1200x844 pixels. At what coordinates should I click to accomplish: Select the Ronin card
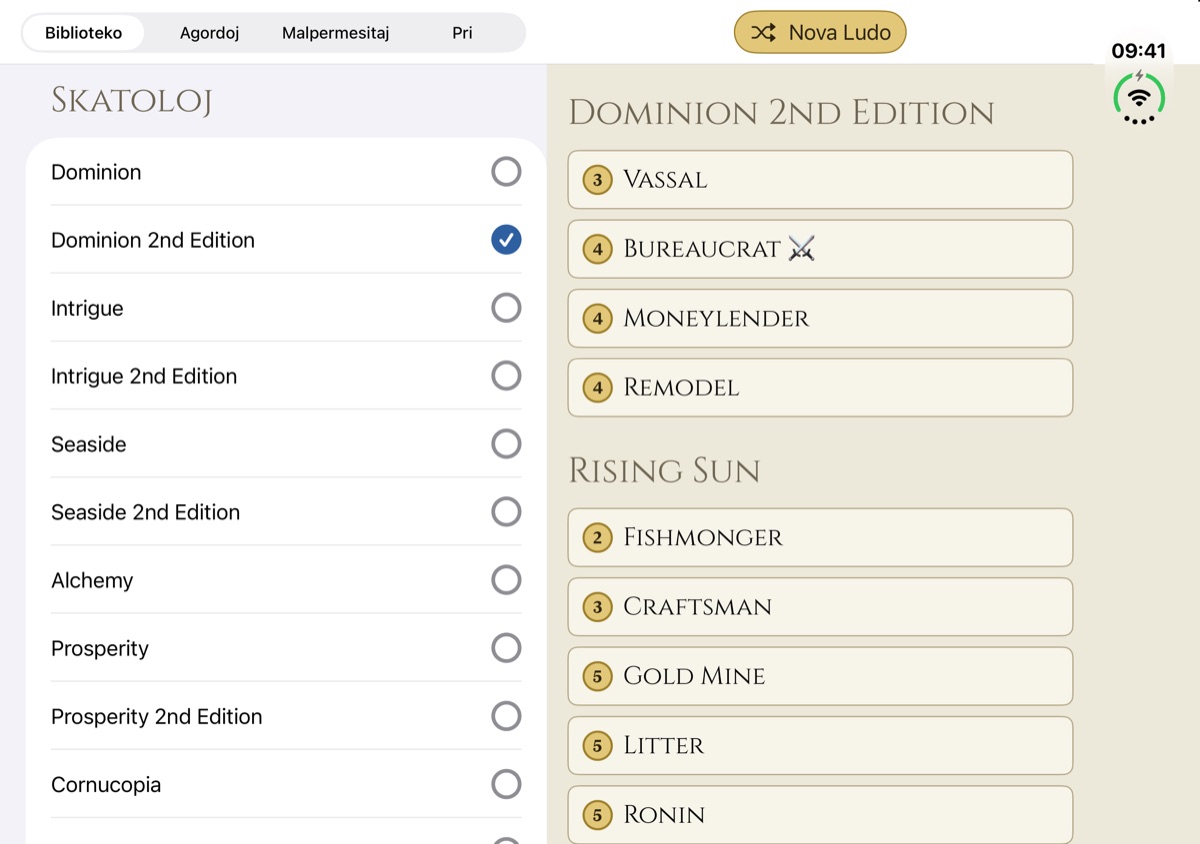[x=820, y=814]
